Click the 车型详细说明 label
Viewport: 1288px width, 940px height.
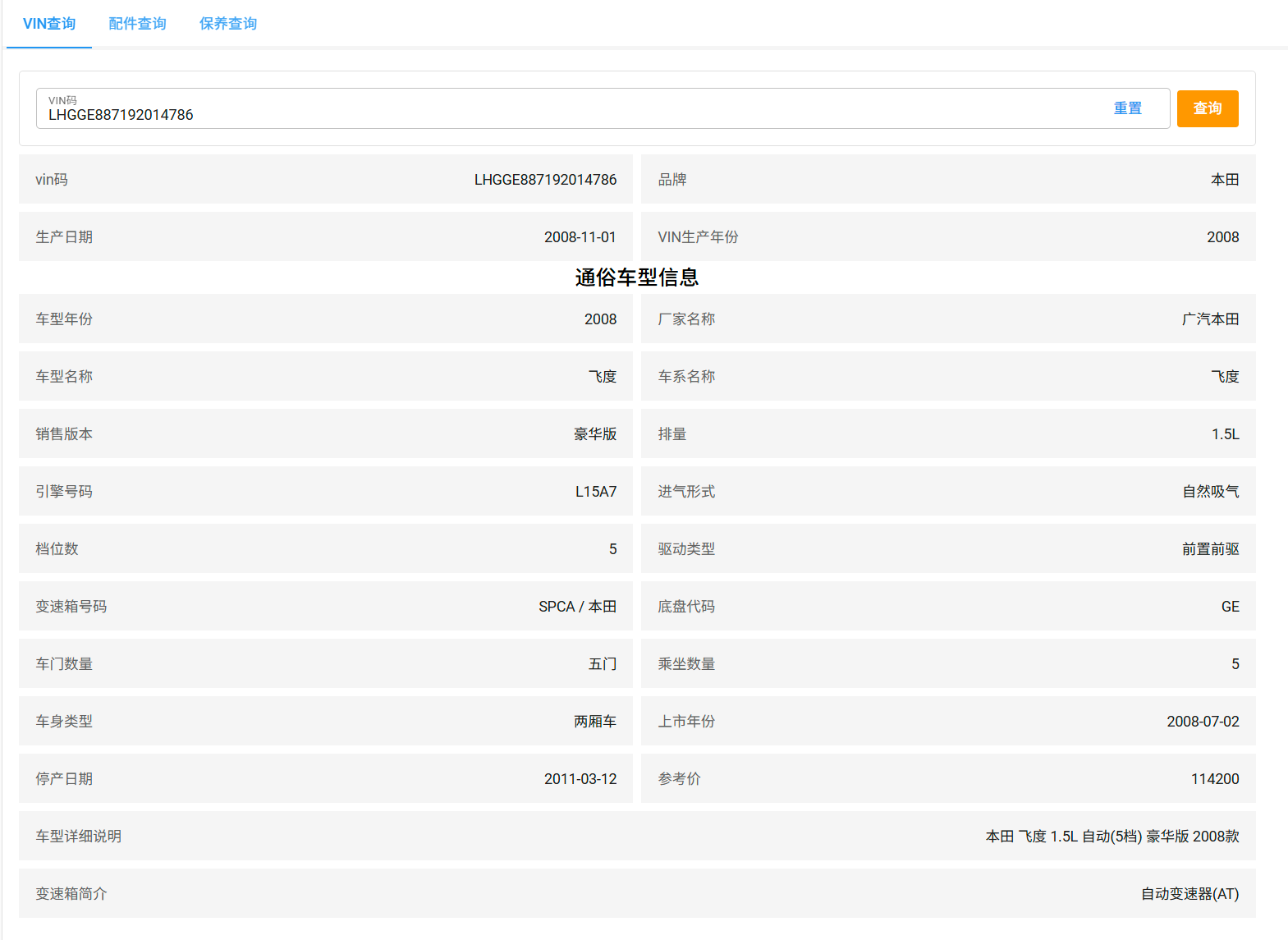79,837
